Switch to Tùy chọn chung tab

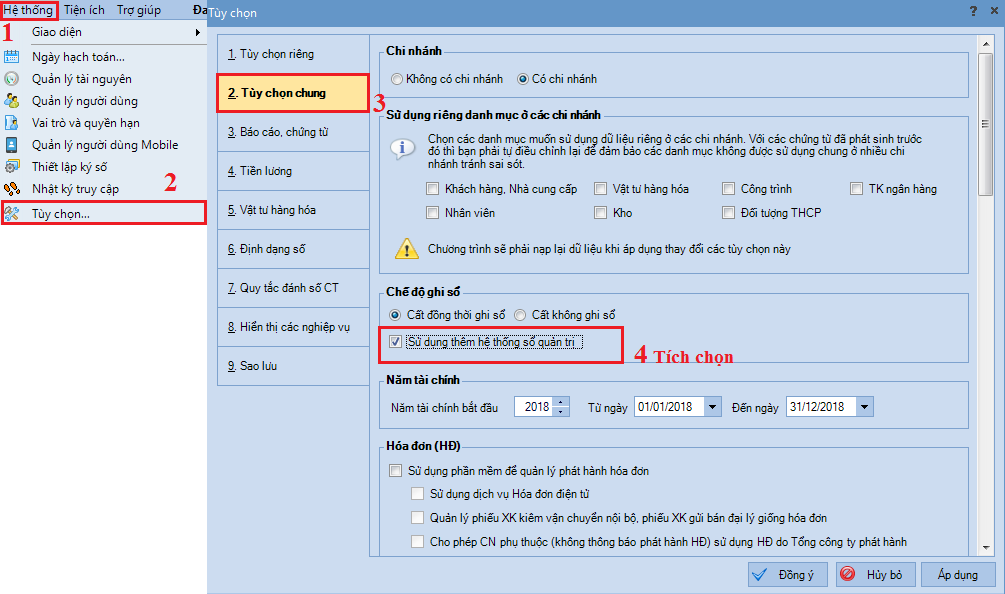coord(293,93)
